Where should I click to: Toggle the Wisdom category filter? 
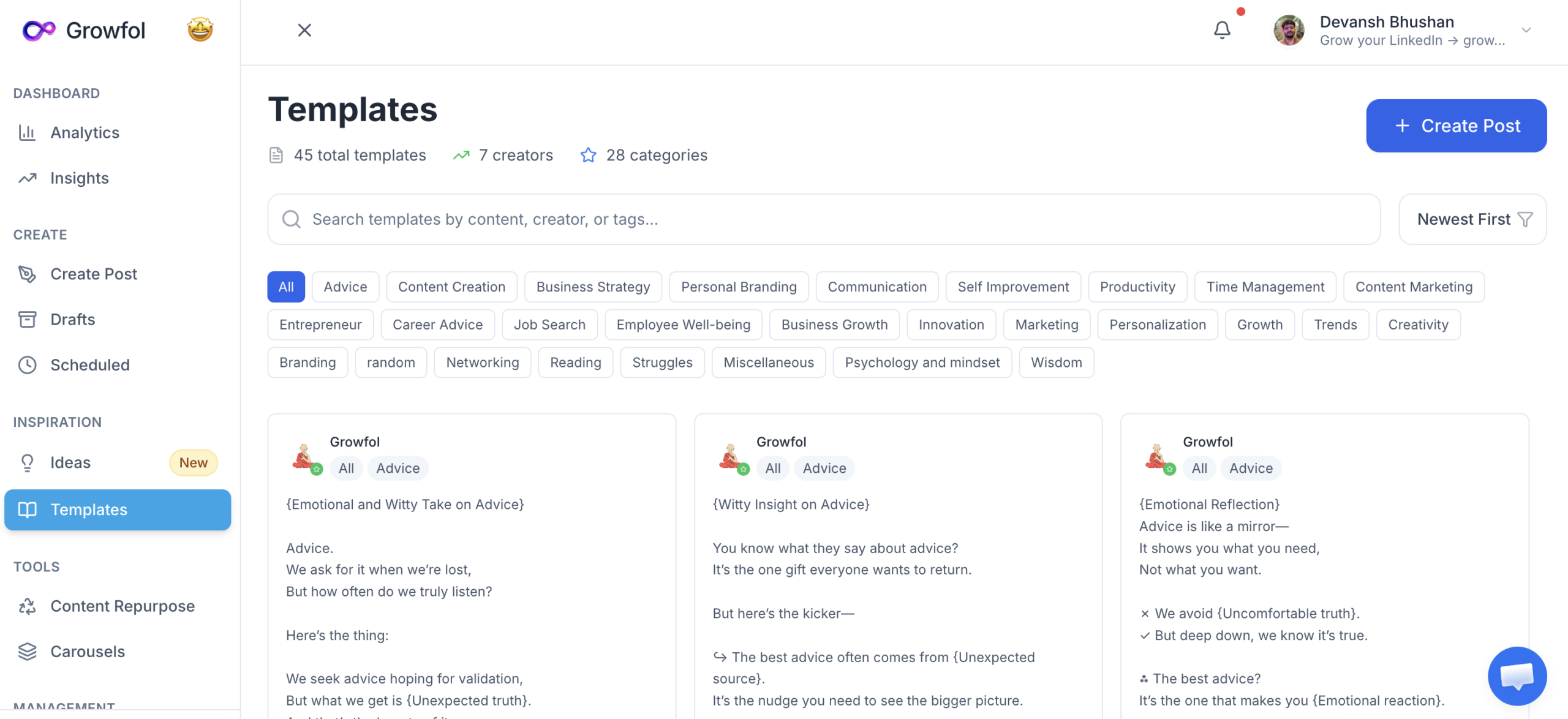pos(1056,362)
